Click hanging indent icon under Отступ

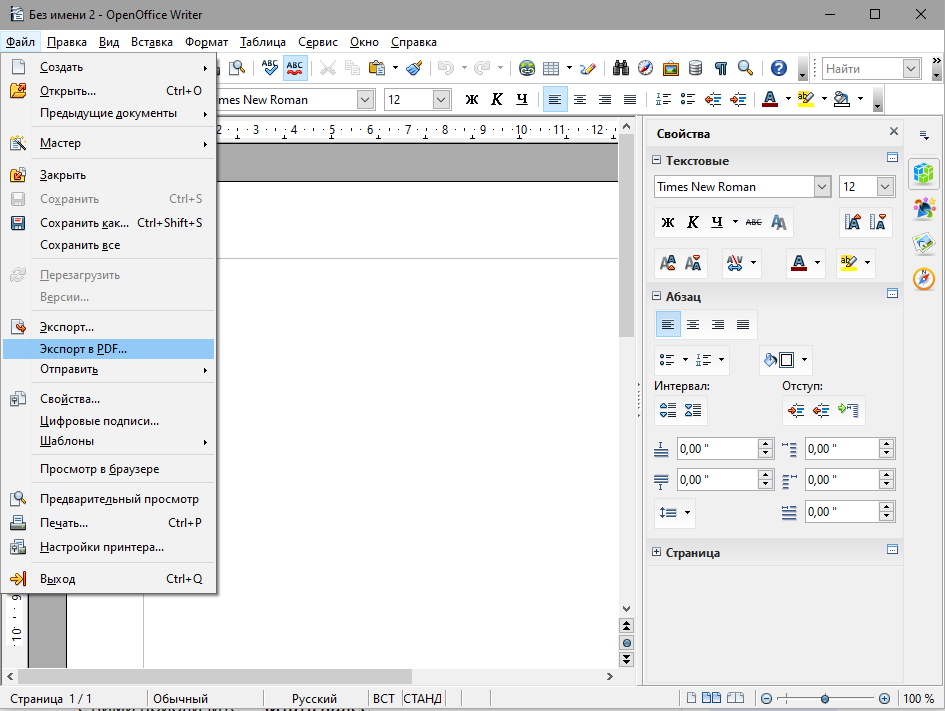[x=847, y=410]
